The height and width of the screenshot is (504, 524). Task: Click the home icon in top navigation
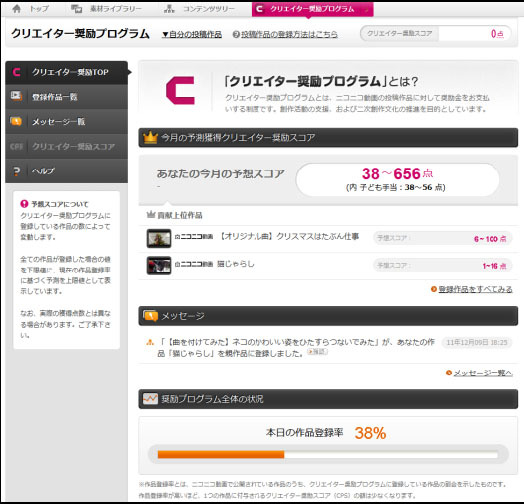point(16,9)
